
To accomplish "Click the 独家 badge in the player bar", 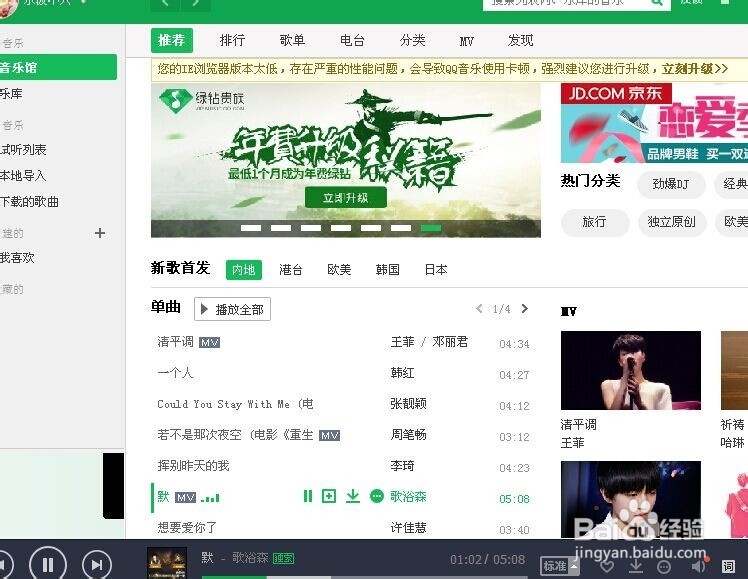I will pyautogui.click(x=283, y=558).
